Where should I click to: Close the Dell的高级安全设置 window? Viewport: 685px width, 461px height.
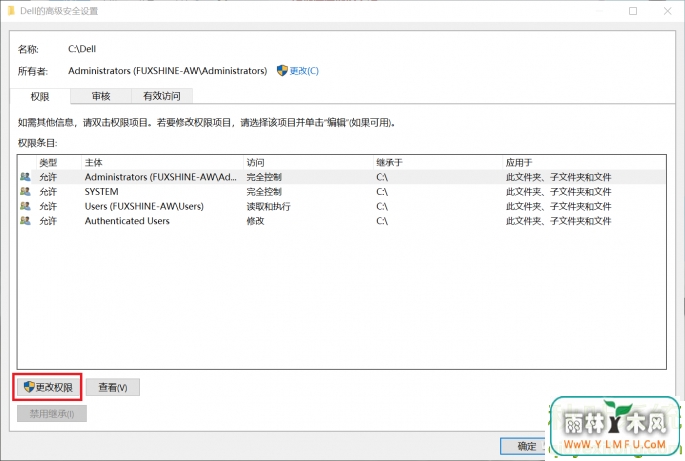(x=667, y=11)
